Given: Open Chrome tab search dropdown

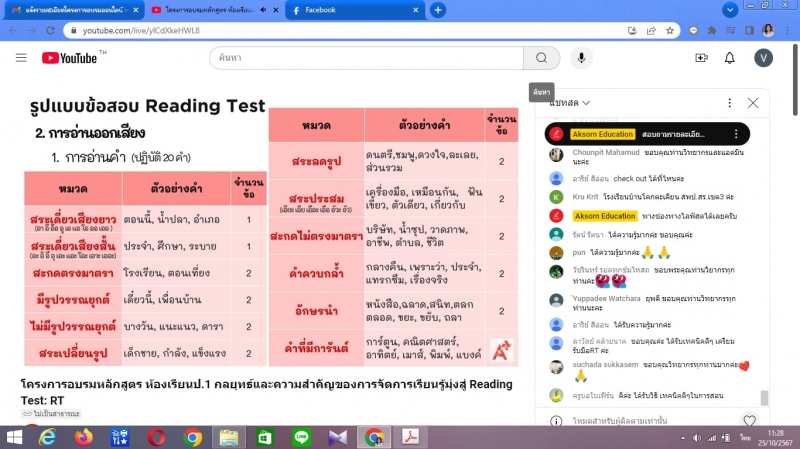Looking at the screenshot, I should [730, 10].
